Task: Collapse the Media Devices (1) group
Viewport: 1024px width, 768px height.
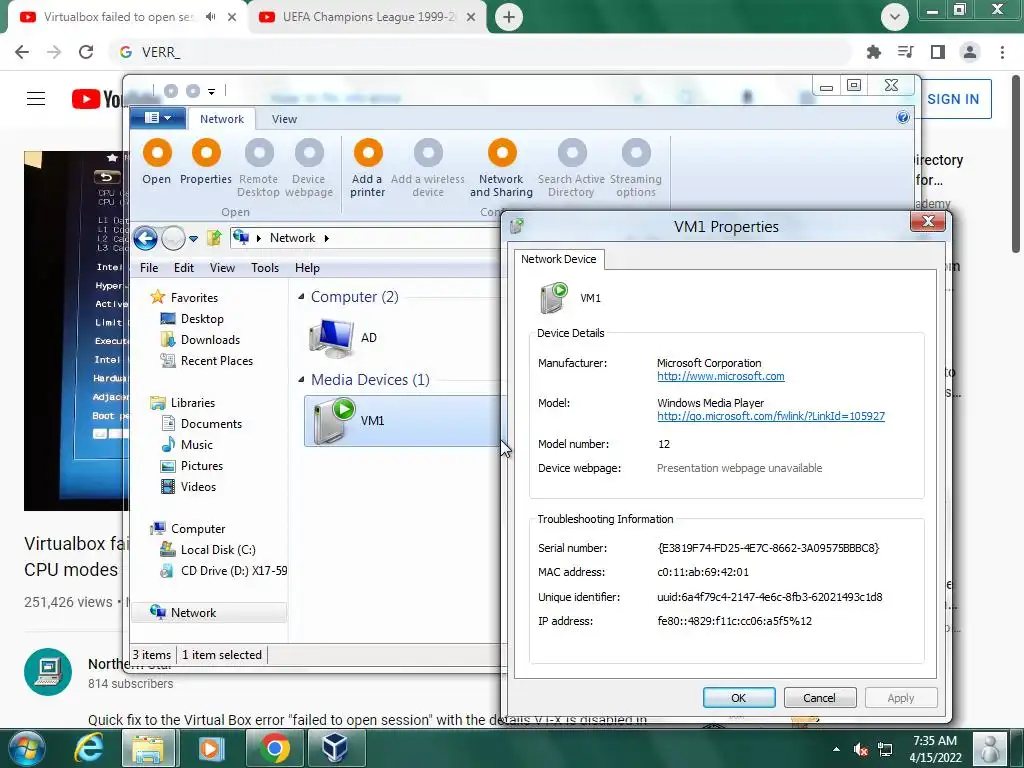Action: (x=301, y=379)
